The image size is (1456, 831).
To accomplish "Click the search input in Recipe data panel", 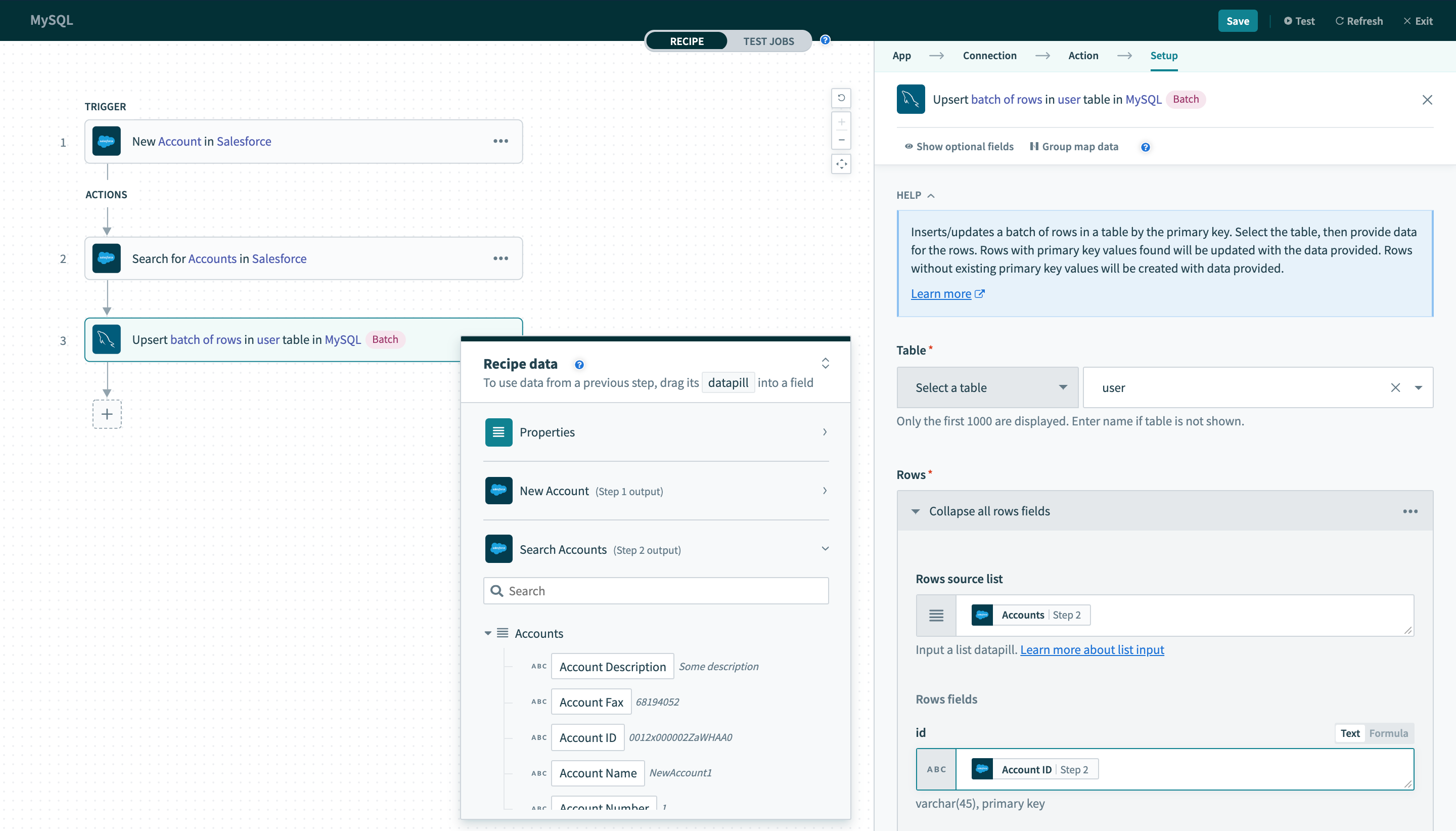I will [x=656, y=590].
